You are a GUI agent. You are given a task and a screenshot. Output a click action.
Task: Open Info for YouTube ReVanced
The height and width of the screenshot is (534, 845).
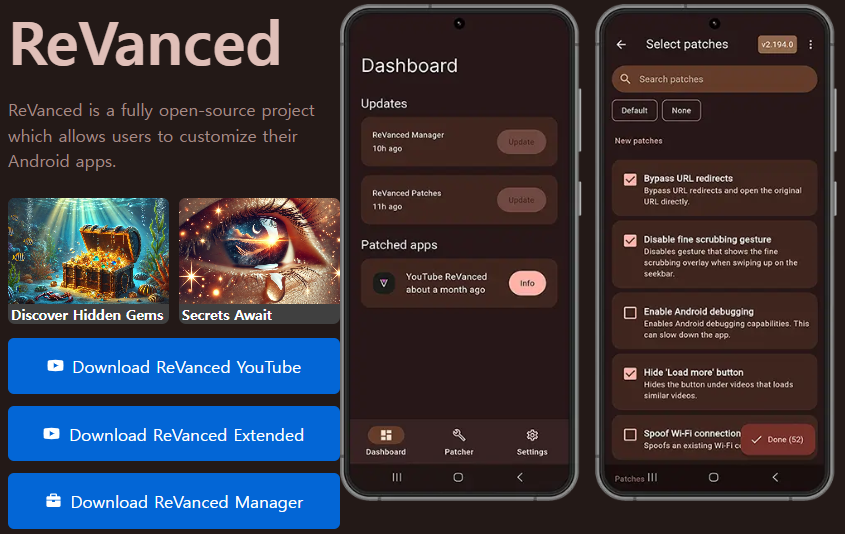point(527,283)
